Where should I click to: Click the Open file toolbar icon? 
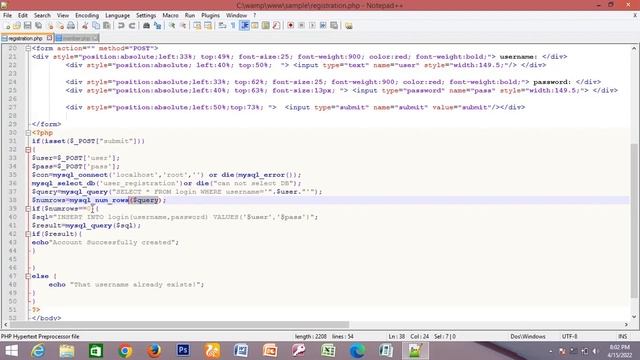17,26
